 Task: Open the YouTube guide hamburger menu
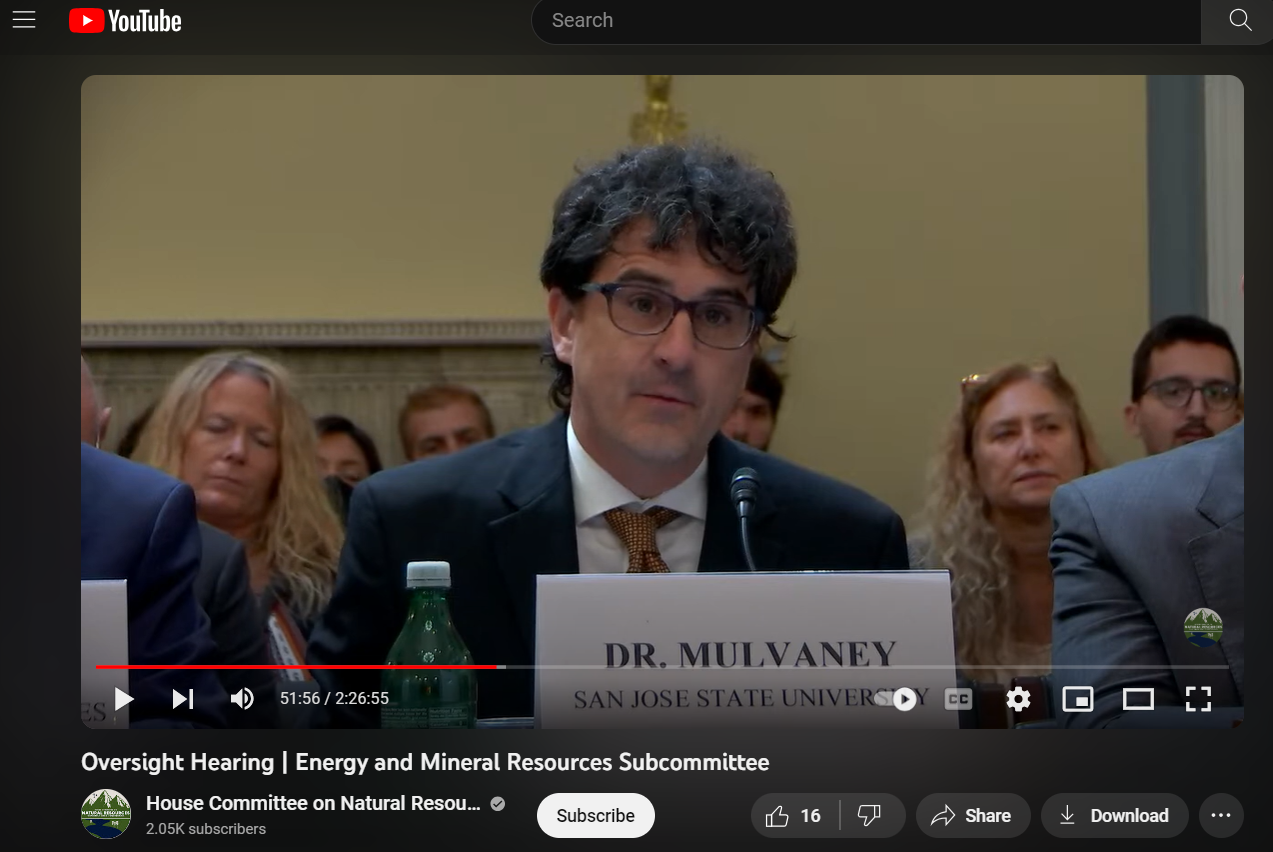pyautogui.click(x=24, y=20)
